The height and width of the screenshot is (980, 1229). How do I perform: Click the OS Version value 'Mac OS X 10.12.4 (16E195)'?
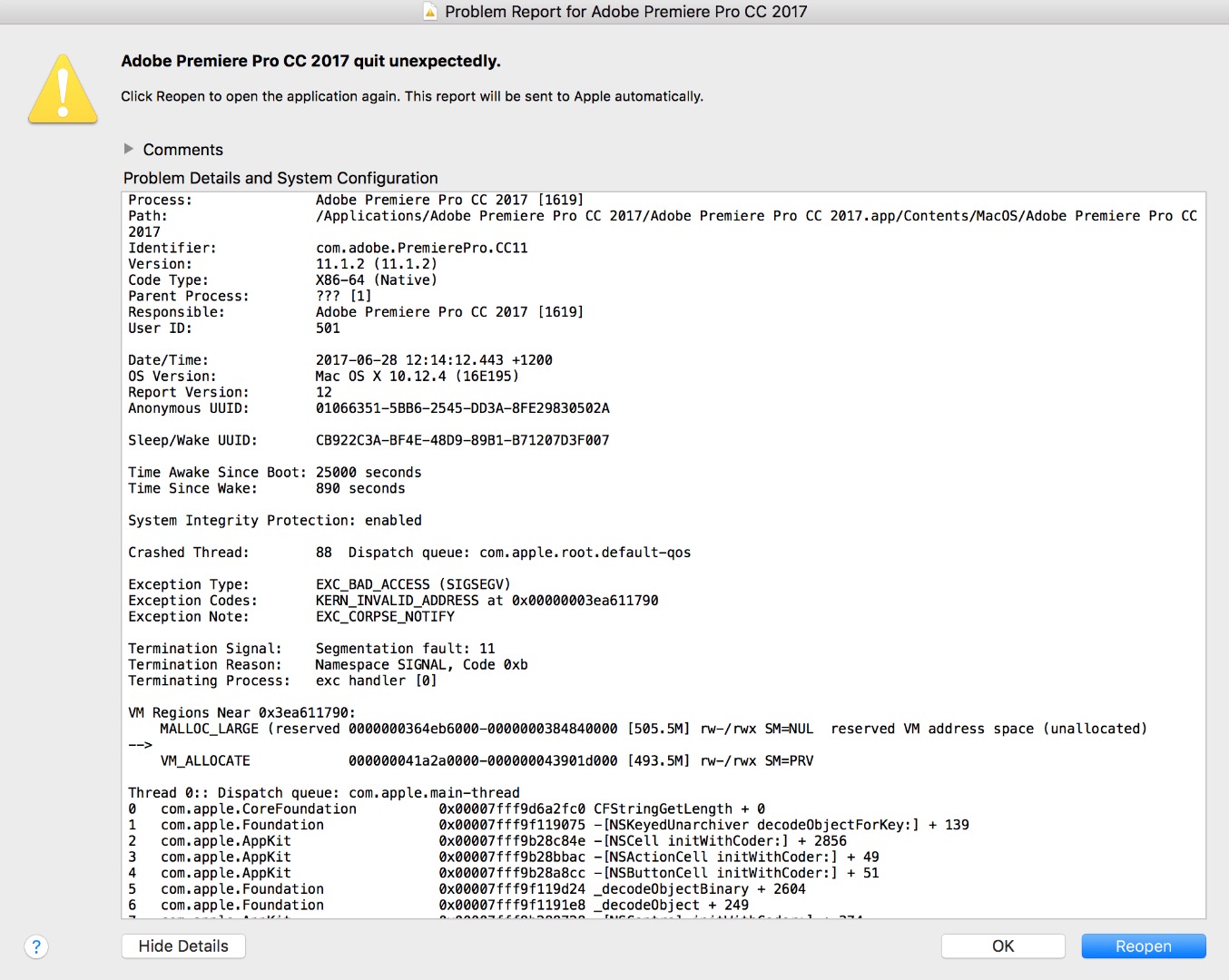(417, 377)
